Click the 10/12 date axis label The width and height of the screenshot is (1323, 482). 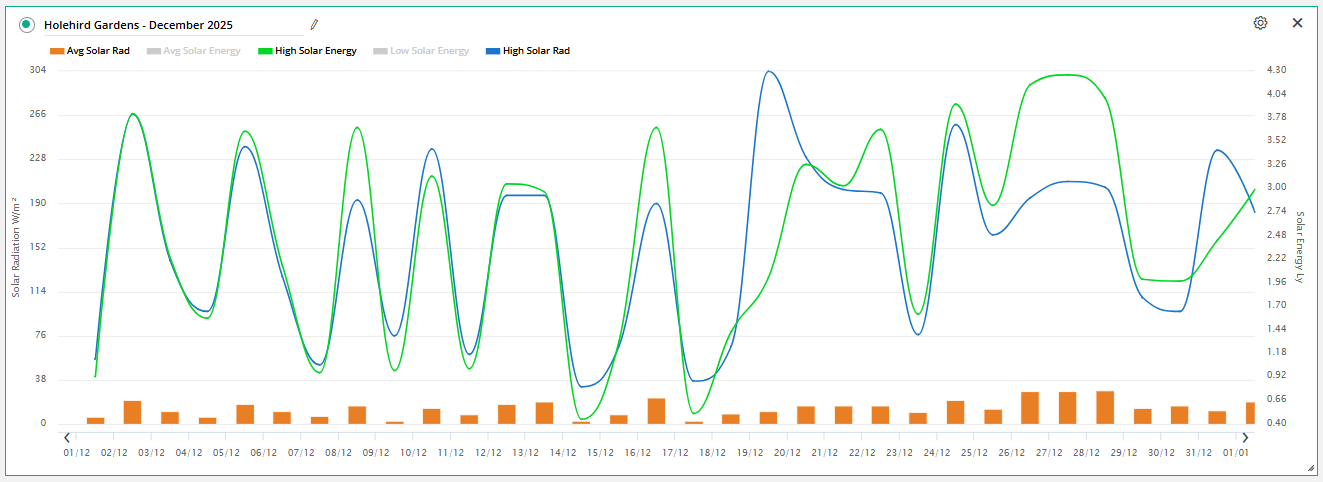tap(413, 453)
